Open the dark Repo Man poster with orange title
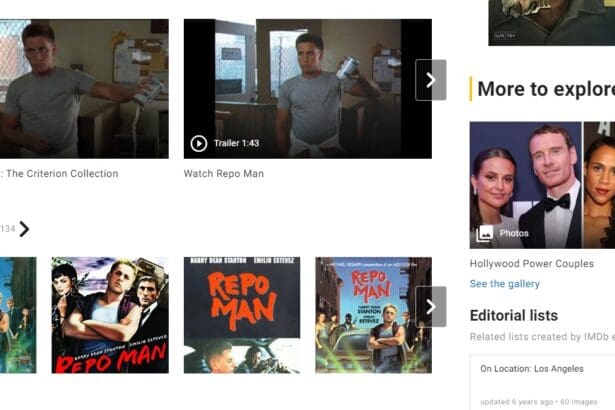615x410 pixels. [x=242, y=315]
